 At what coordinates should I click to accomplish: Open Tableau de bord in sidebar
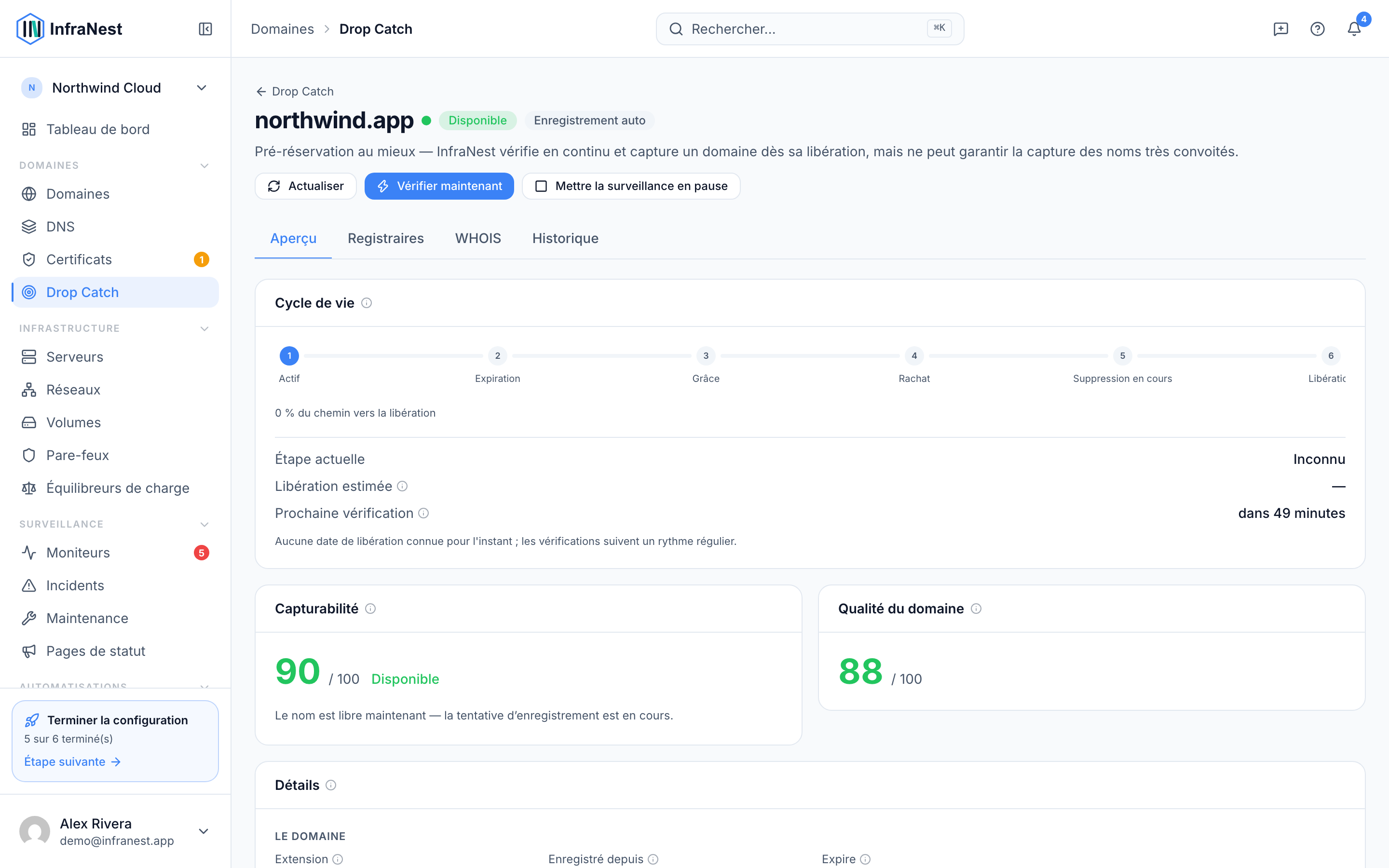point(115,129)
